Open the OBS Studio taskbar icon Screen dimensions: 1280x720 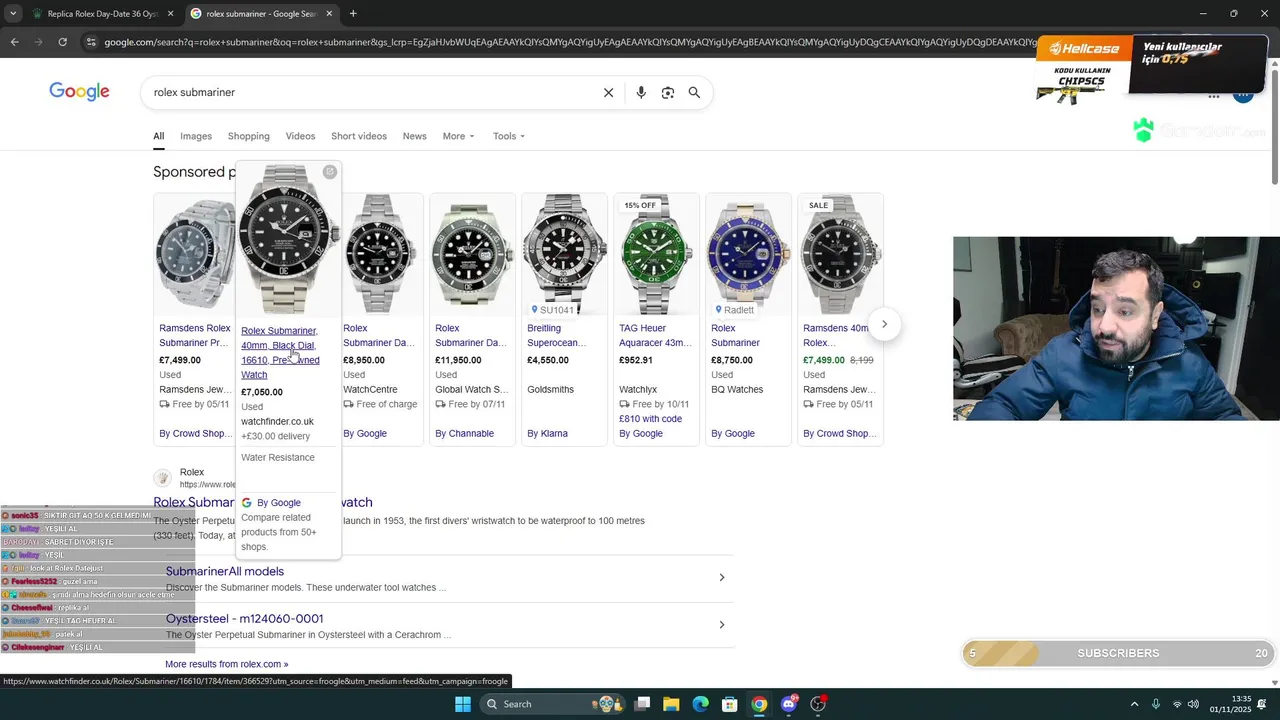(818, 704)
